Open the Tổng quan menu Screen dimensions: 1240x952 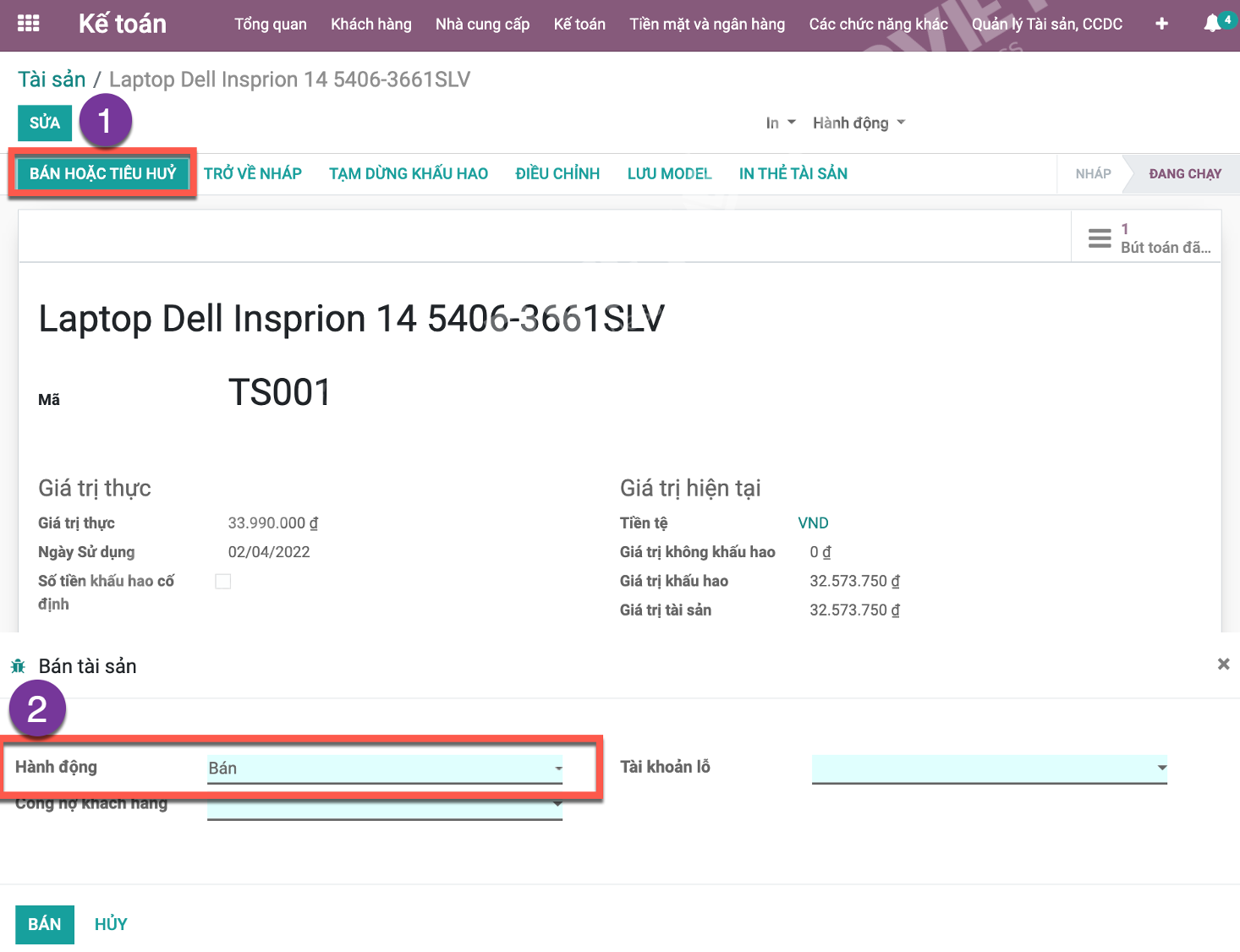point(271,25)
